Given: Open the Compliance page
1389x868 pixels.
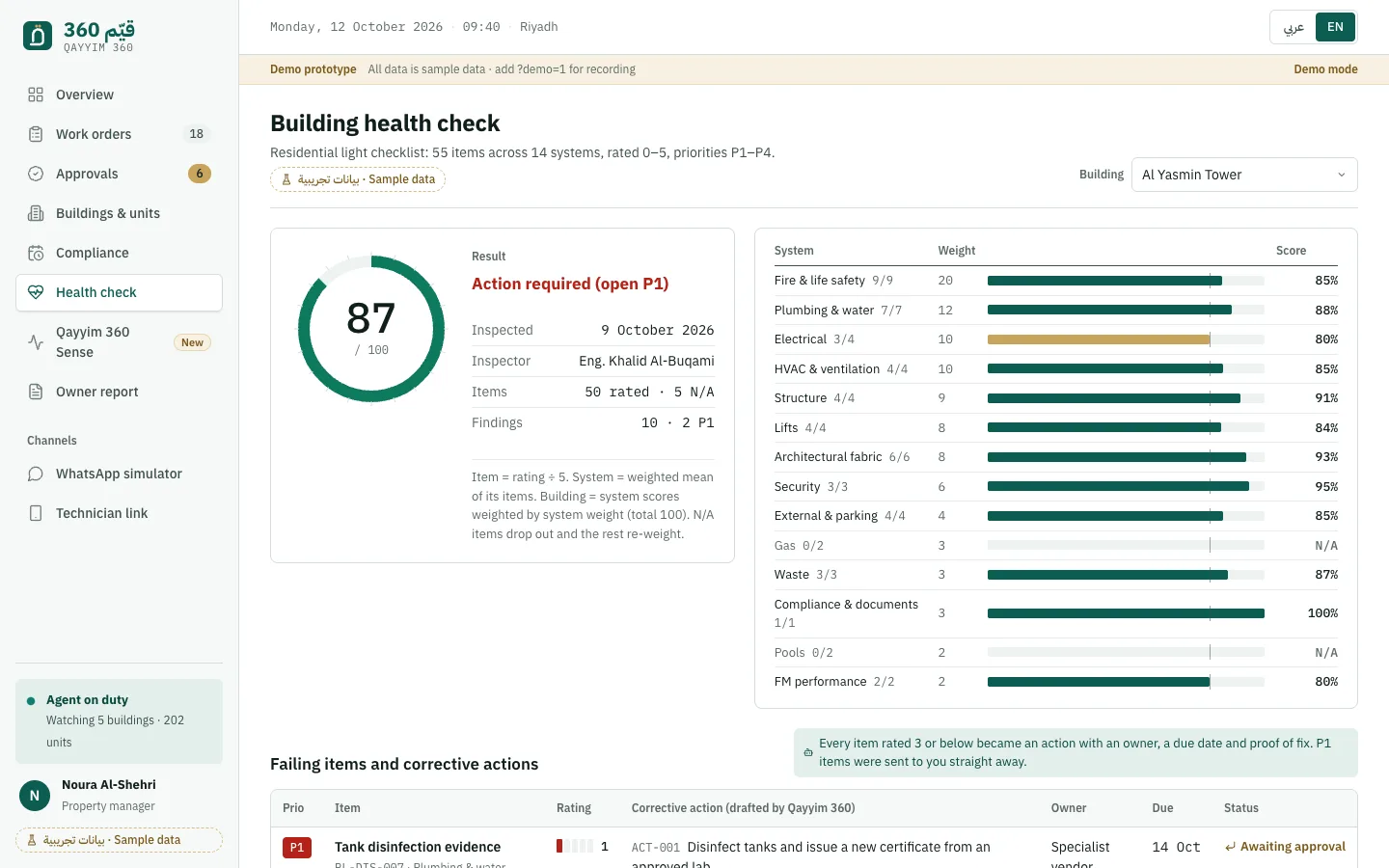Looking at the screenshot, I should click(120, 253).
